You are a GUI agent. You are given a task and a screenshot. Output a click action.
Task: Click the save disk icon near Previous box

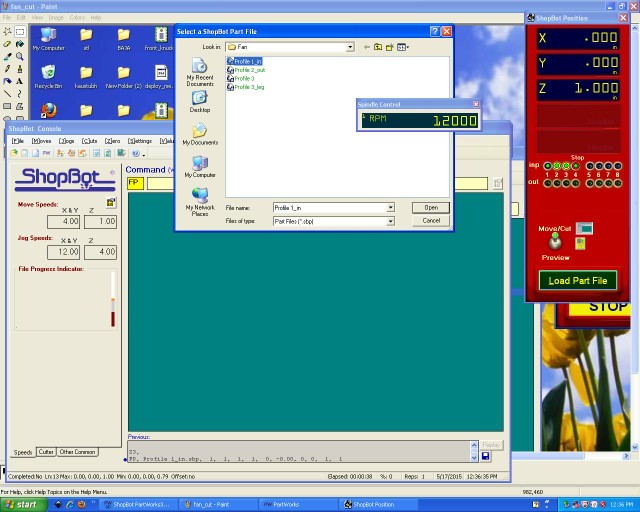tap(486, 456)
